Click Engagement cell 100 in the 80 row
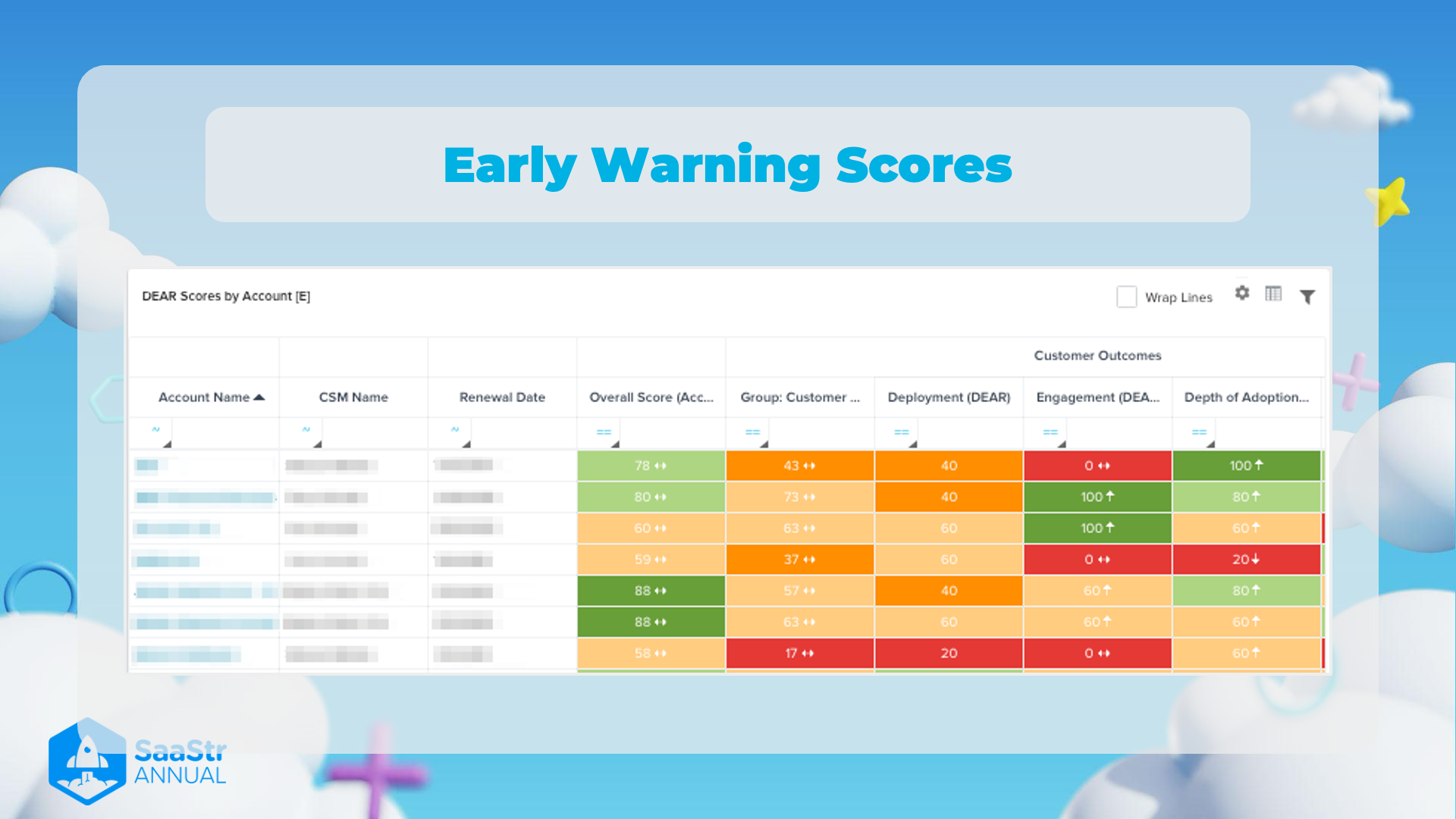 click(1097, 497)
